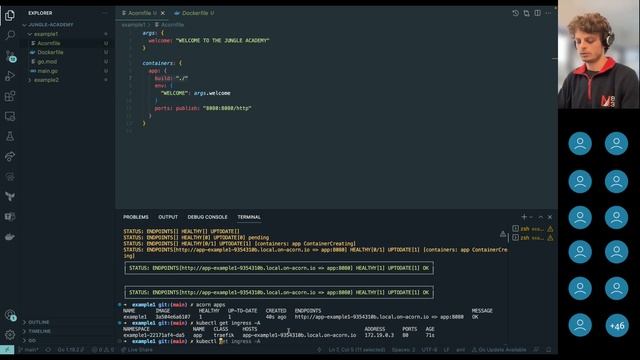This screenshot has width=640, height=360.
Task: Open the Remote Explorer view
Action: (x=10, y=116)
